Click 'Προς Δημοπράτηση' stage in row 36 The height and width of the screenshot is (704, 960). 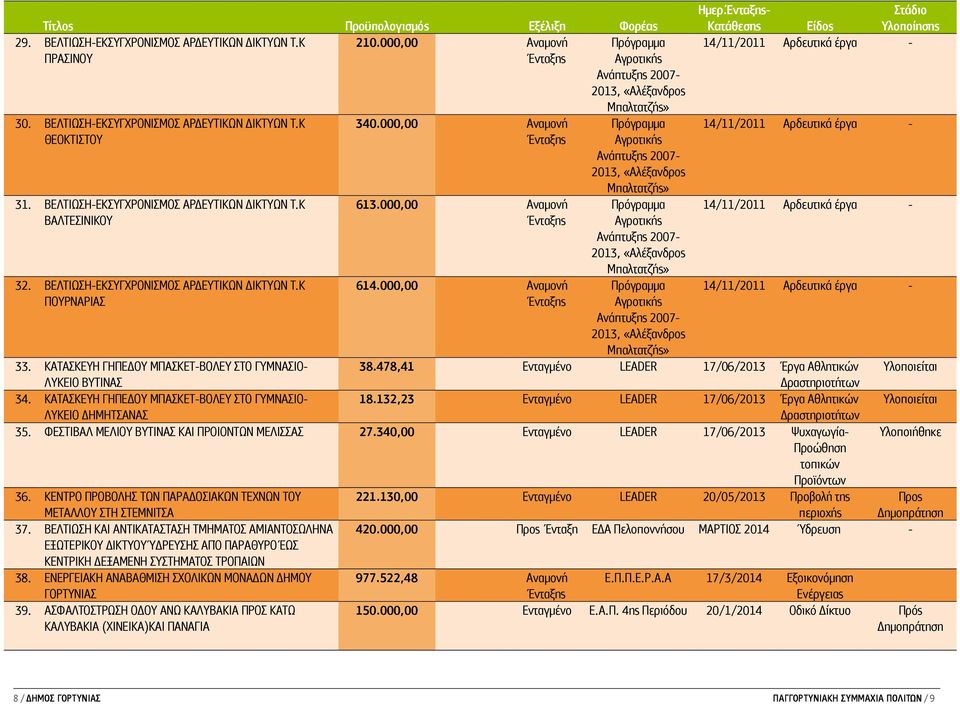click(x=910, y=504)
